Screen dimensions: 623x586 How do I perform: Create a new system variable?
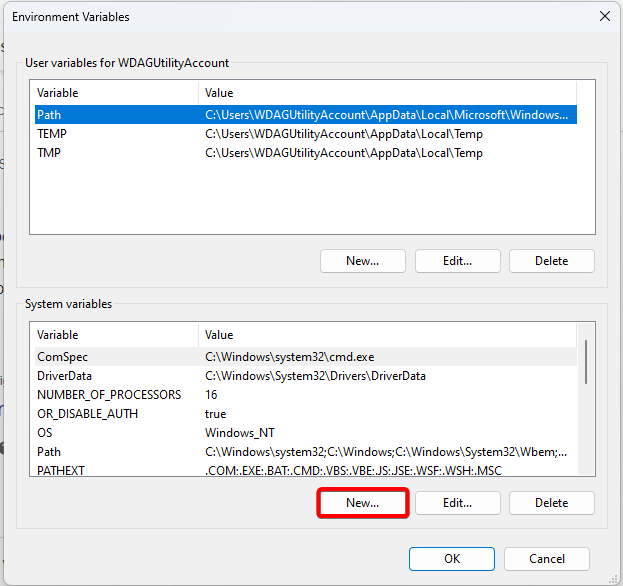363,503
